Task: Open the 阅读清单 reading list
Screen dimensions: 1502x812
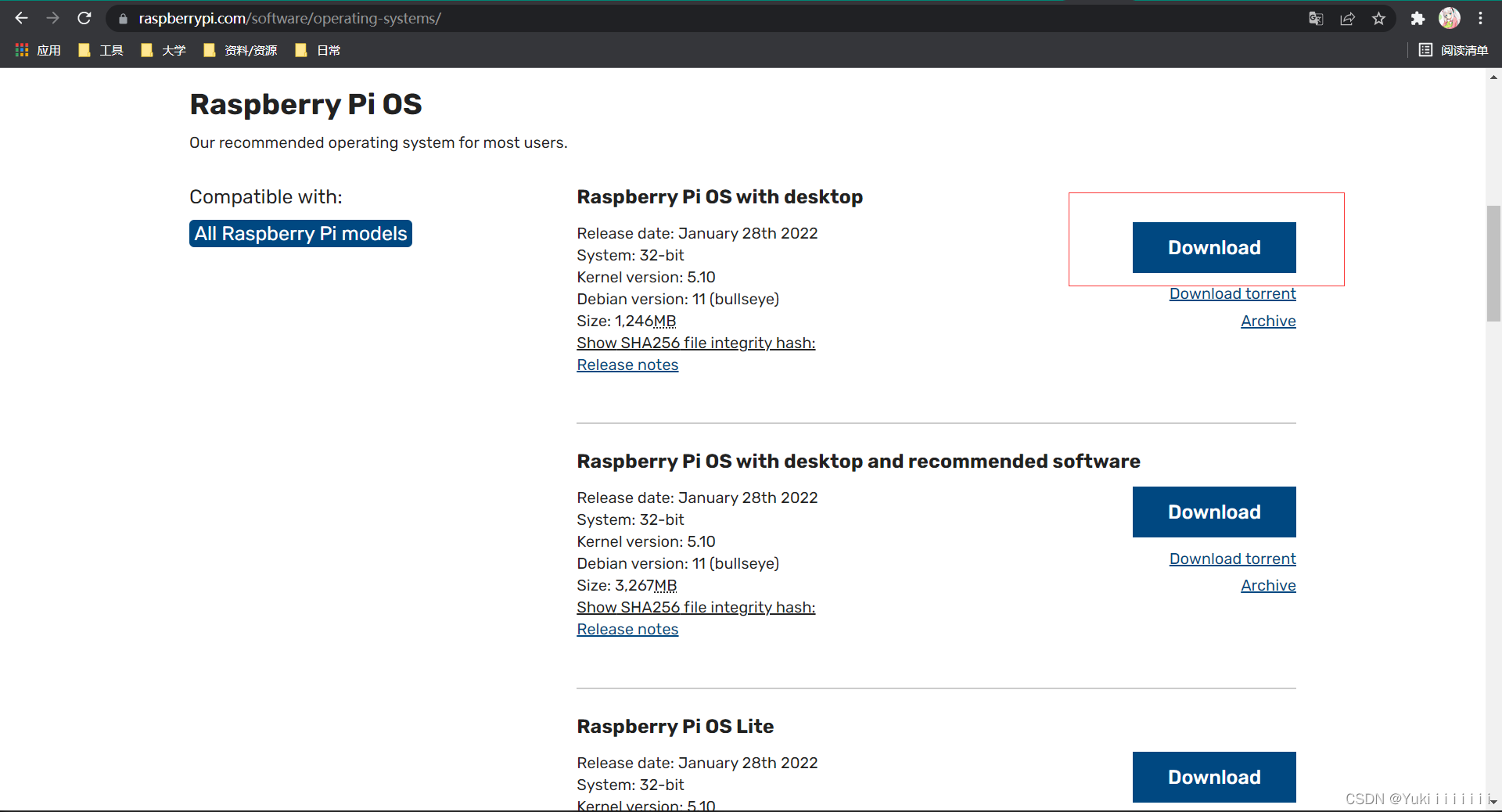Action: [x=1453, y=50]
